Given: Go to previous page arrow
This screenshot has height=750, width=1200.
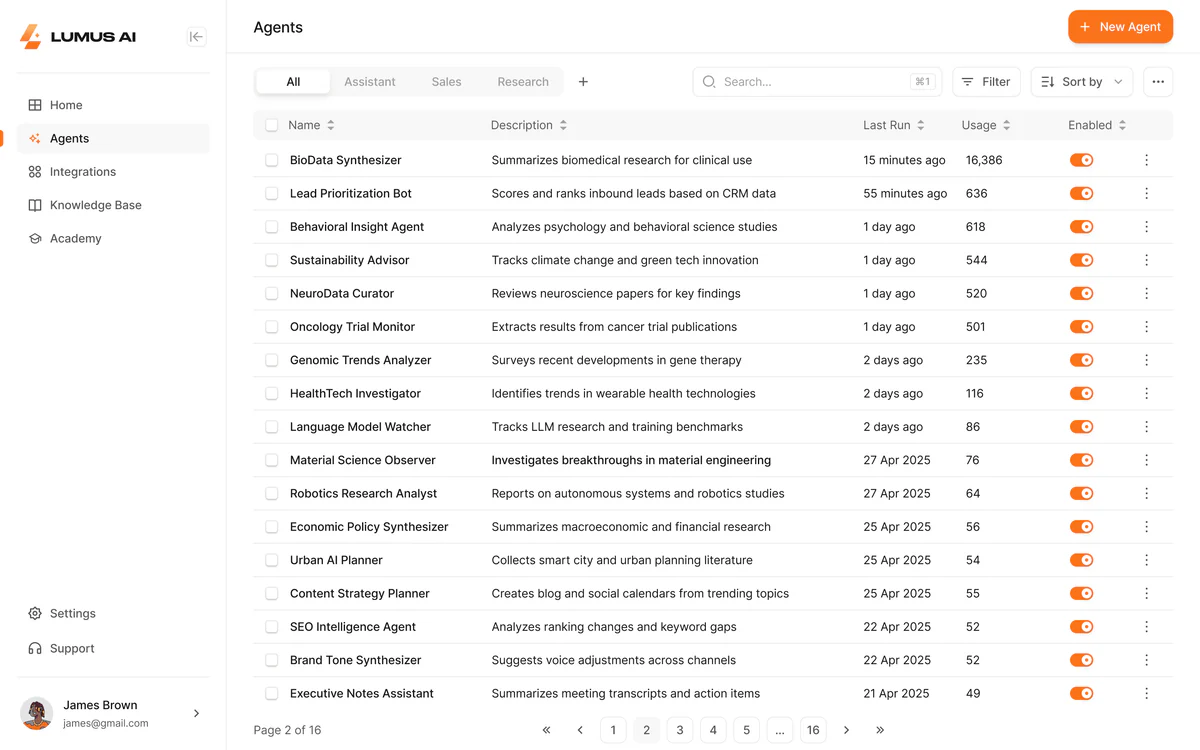Looking at the screenshot, I should click(x=580, y=730).
